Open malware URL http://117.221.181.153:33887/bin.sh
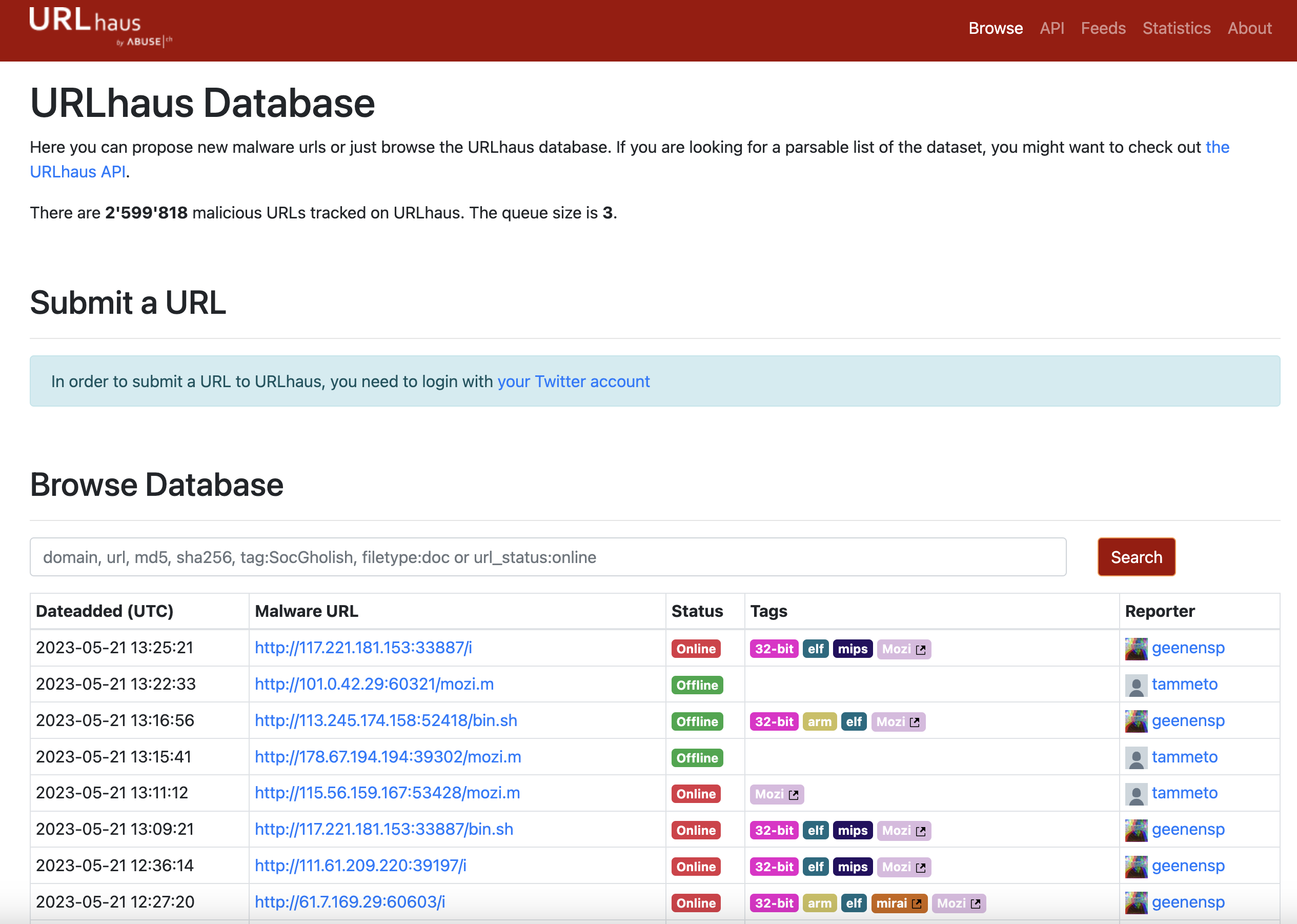This screenshot has height=924, width=1297. point(384,829)
